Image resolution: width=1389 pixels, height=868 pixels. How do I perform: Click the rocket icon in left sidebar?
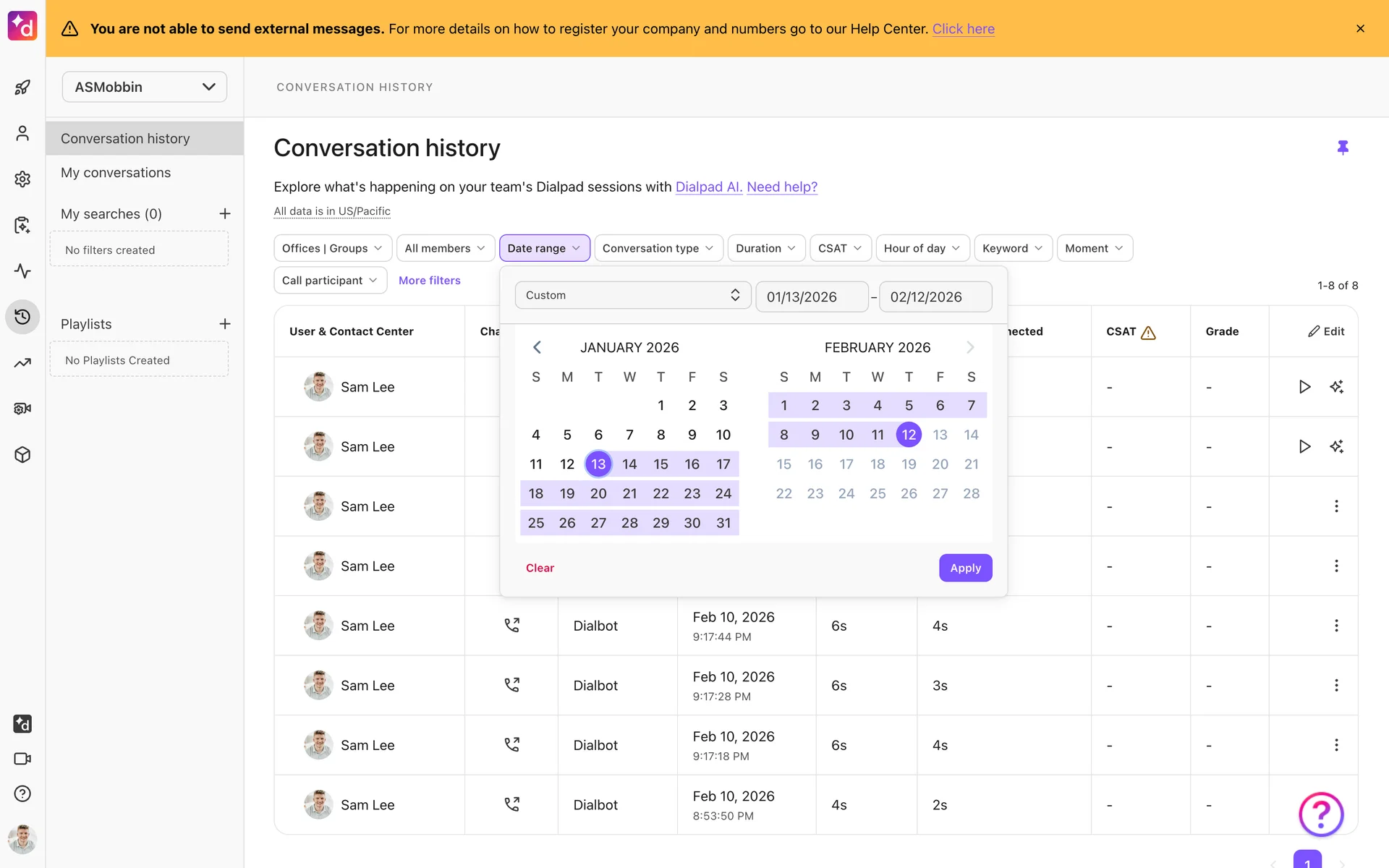click(22, 88)
